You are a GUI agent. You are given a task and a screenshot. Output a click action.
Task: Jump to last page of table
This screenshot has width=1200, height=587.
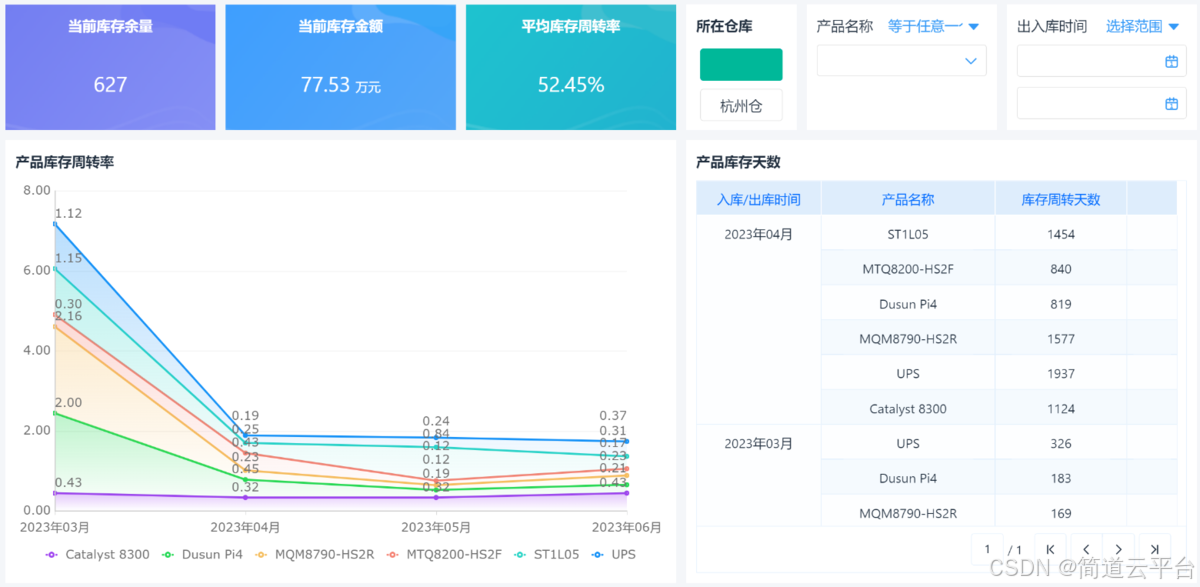(1154, 549)
